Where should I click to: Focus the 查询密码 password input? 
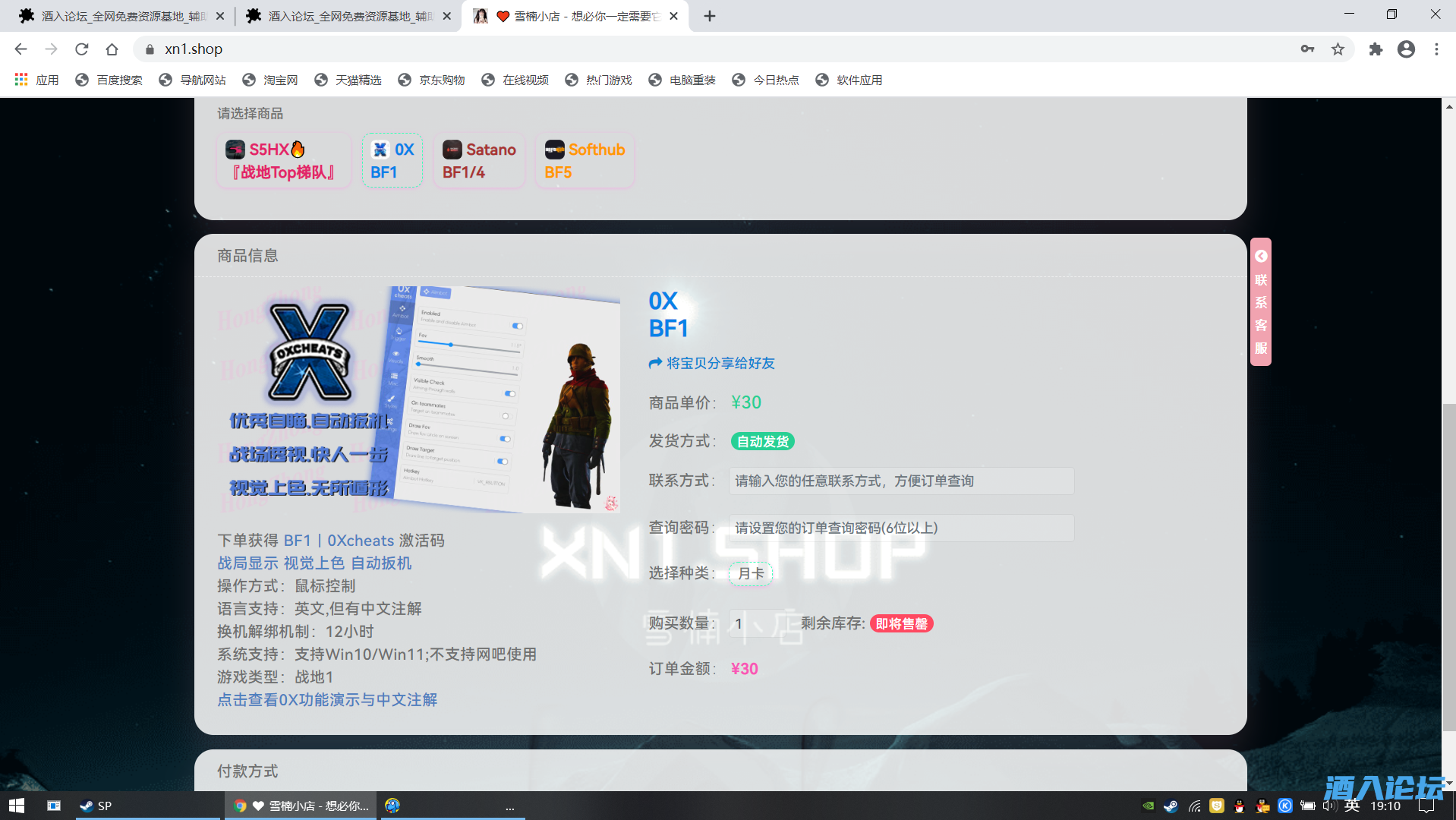point(901,528)
